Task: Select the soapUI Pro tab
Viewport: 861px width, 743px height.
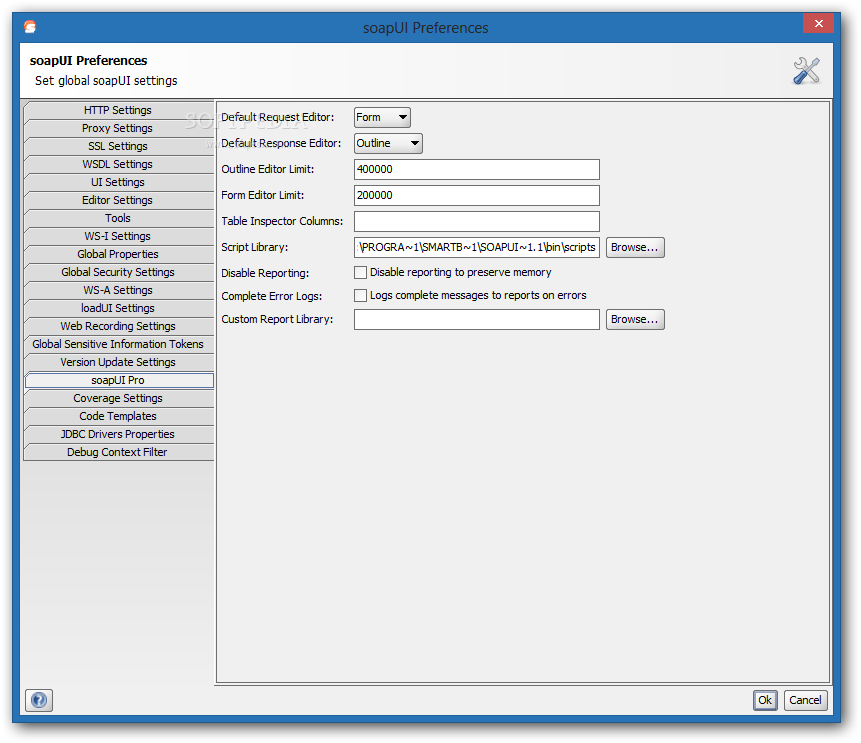Action: (x=119, y=381)
